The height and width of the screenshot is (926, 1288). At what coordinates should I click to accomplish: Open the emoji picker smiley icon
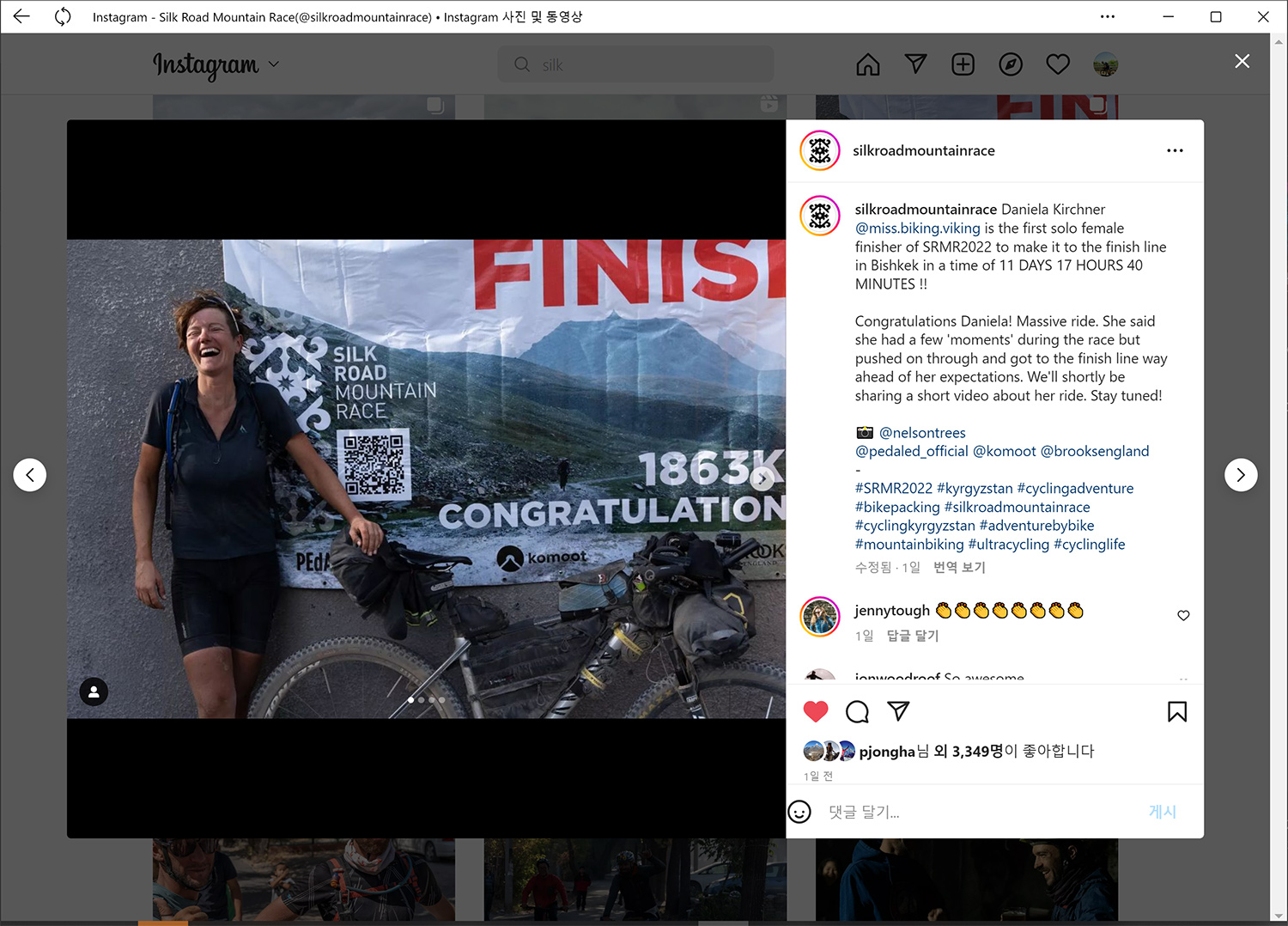tap(799, 812)
